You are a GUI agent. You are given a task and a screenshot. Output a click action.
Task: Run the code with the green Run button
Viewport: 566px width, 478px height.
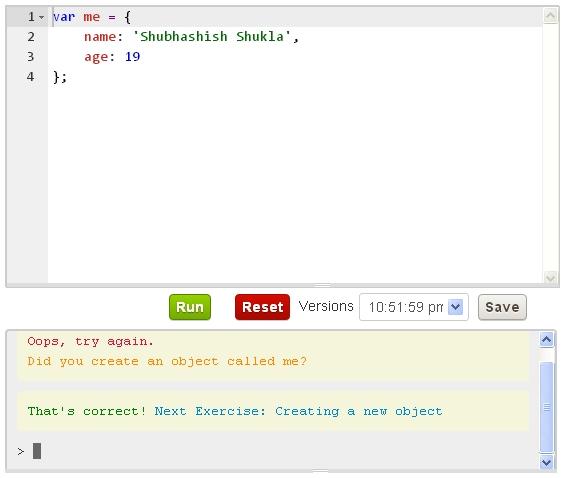click(190, 307)
